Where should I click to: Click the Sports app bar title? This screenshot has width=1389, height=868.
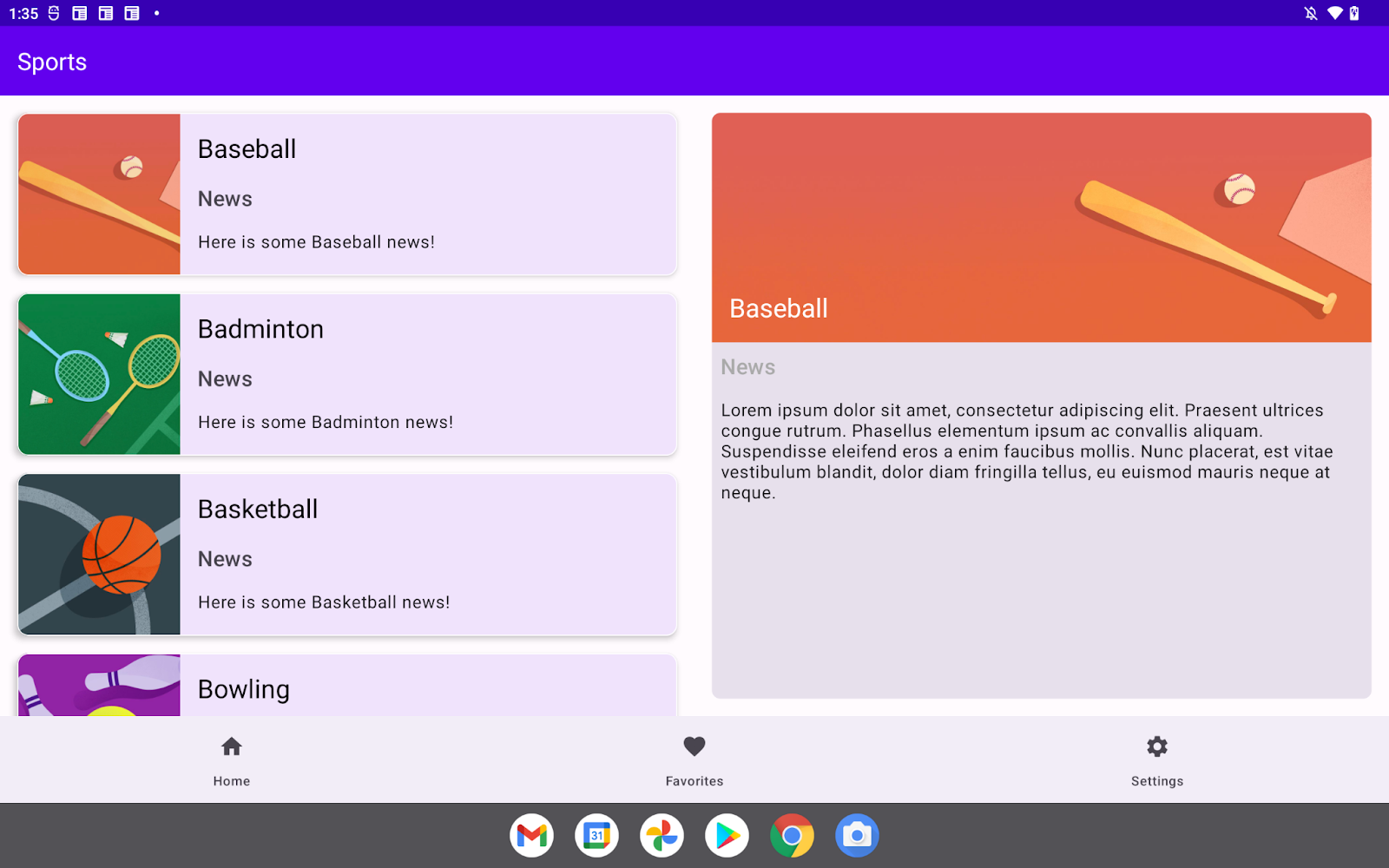(x=52, y=62)
